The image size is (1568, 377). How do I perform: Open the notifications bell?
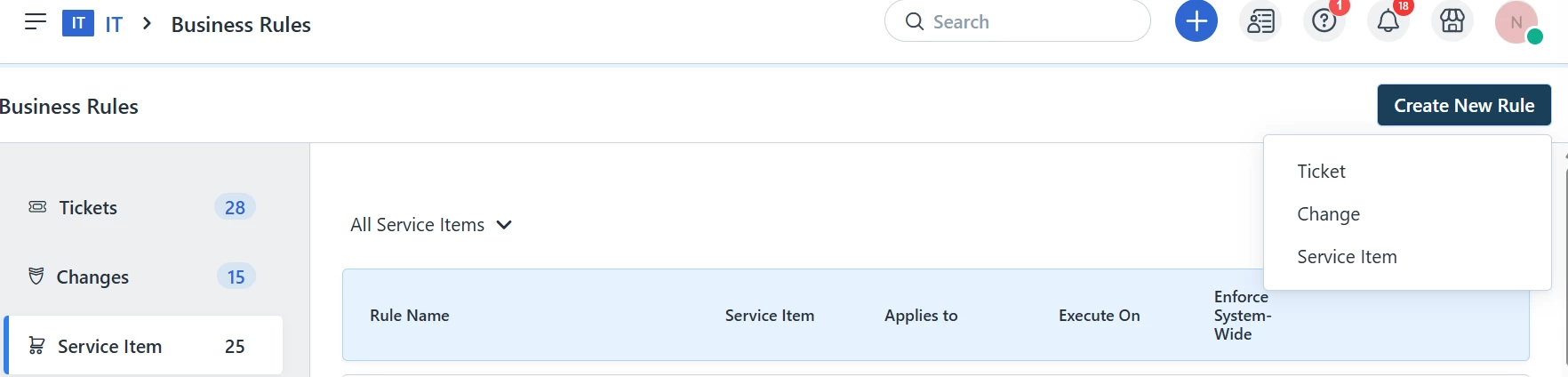1388,21
